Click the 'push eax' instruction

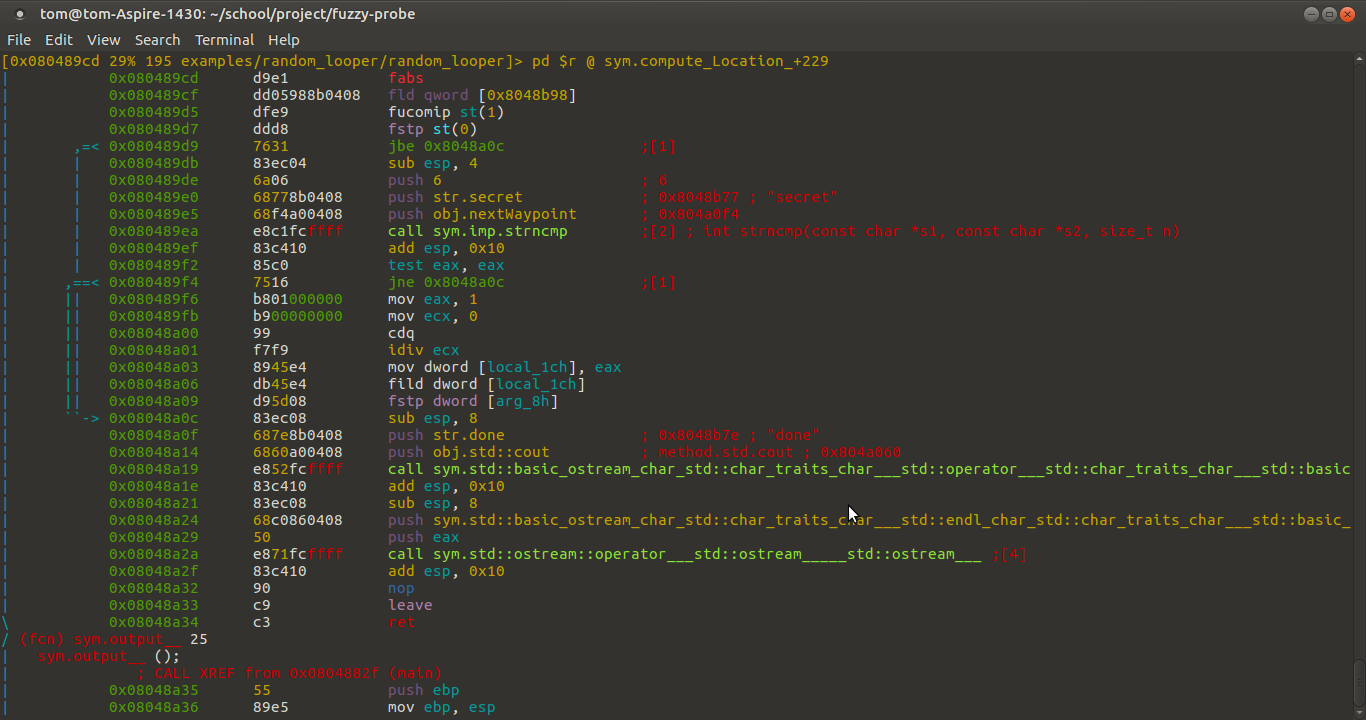(x=424, y=537)
